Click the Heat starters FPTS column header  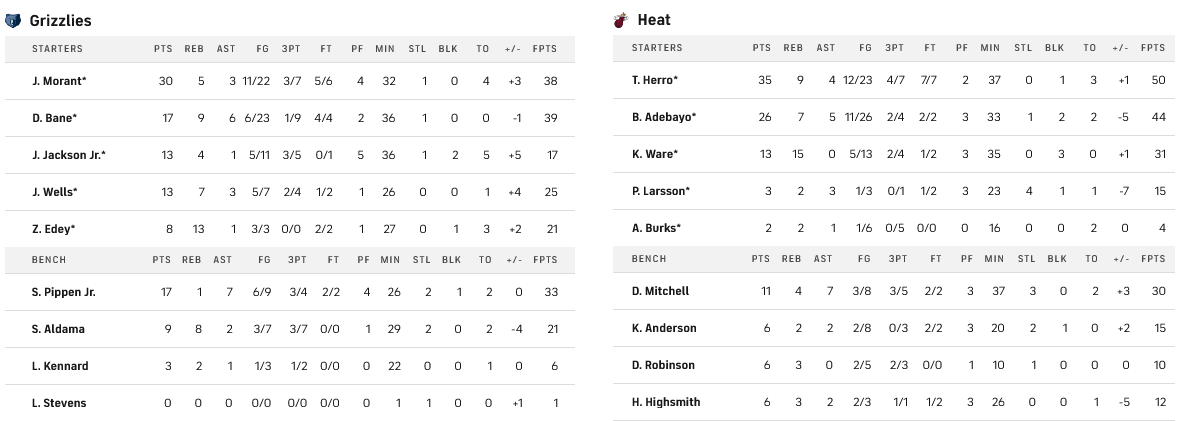1153,47
